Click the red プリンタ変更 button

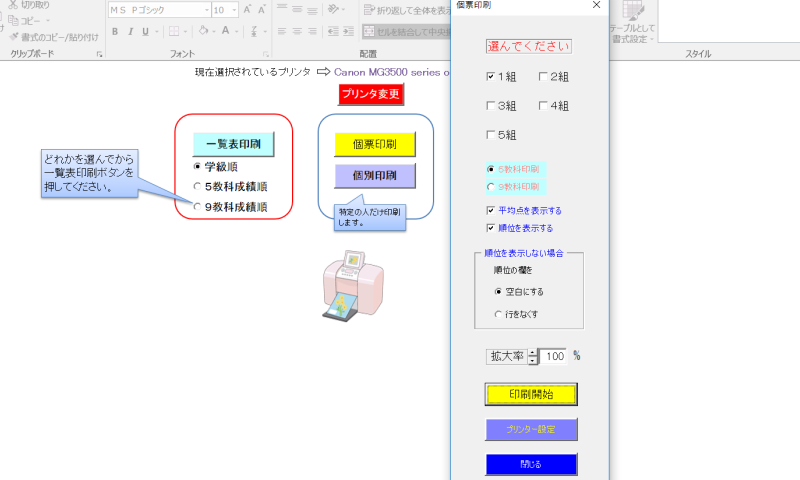(371, 94)
